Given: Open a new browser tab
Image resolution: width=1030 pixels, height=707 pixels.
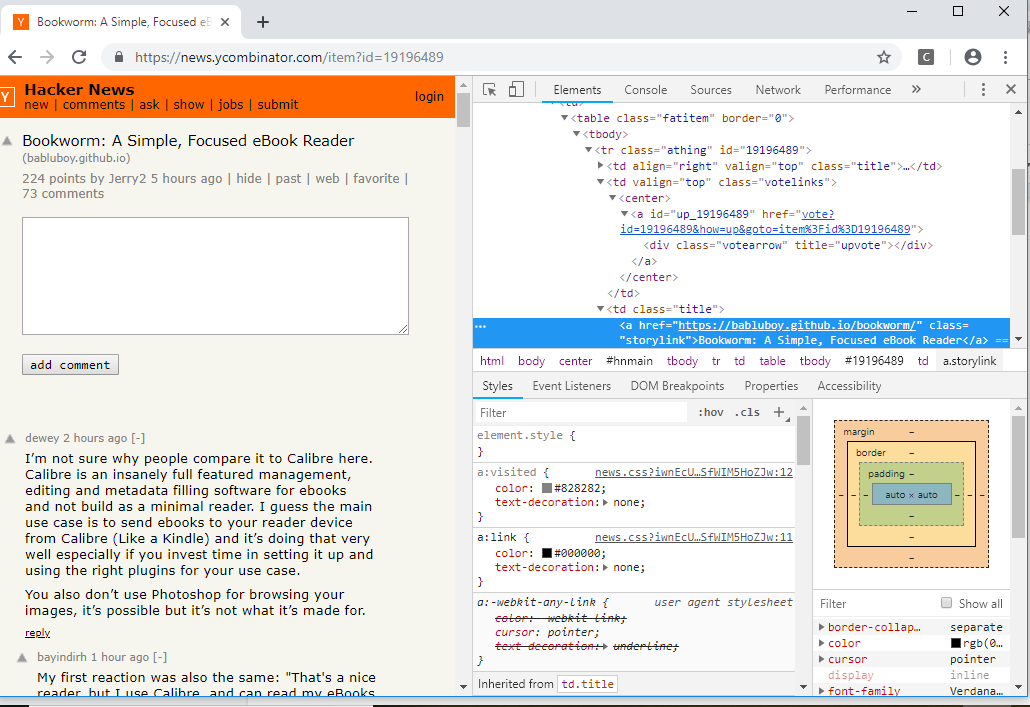Looking at the screenshot, I should pos(263,22).
